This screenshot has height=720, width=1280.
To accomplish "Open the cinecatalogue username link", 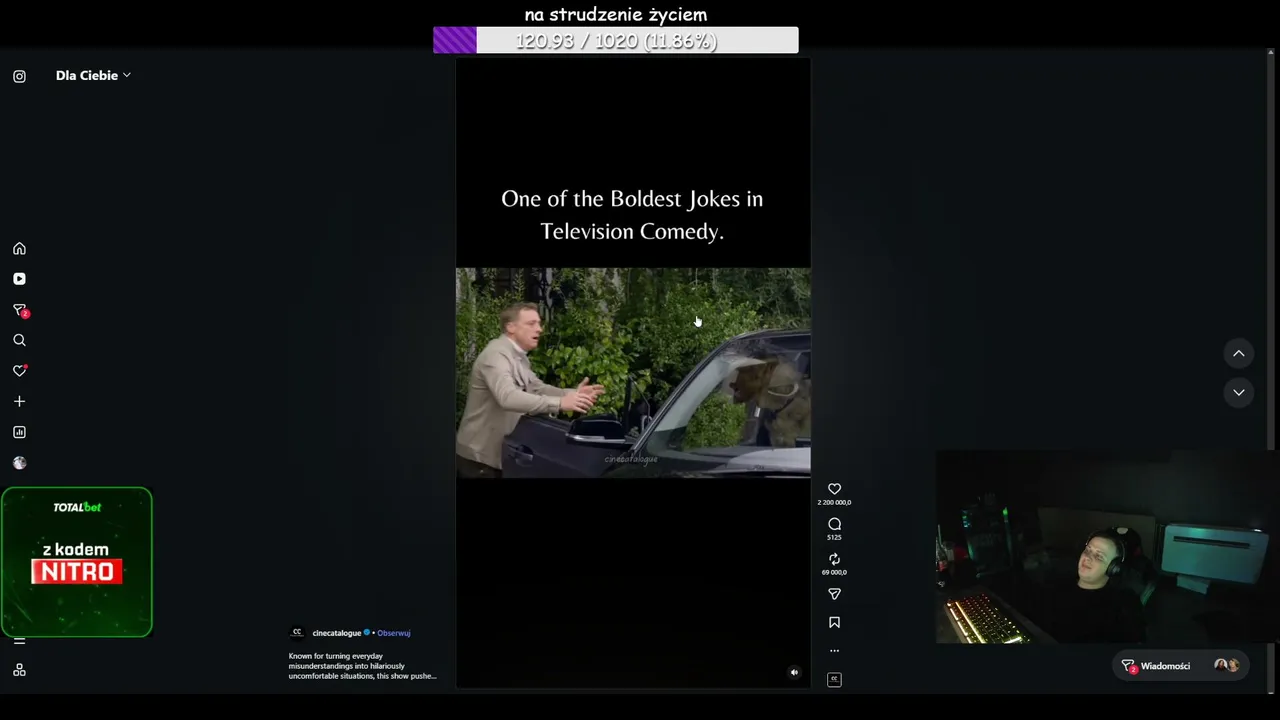I will (x=336, y=633).
